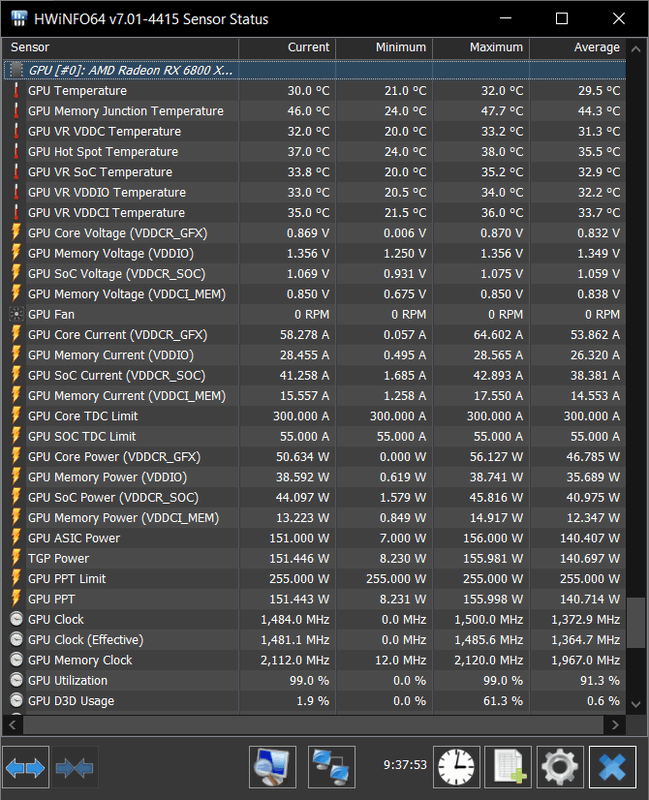This screenshot has width=649, height=800.
Task: Click the GPU Core Voltage lightning icon
Action: (x=16, y=233)
